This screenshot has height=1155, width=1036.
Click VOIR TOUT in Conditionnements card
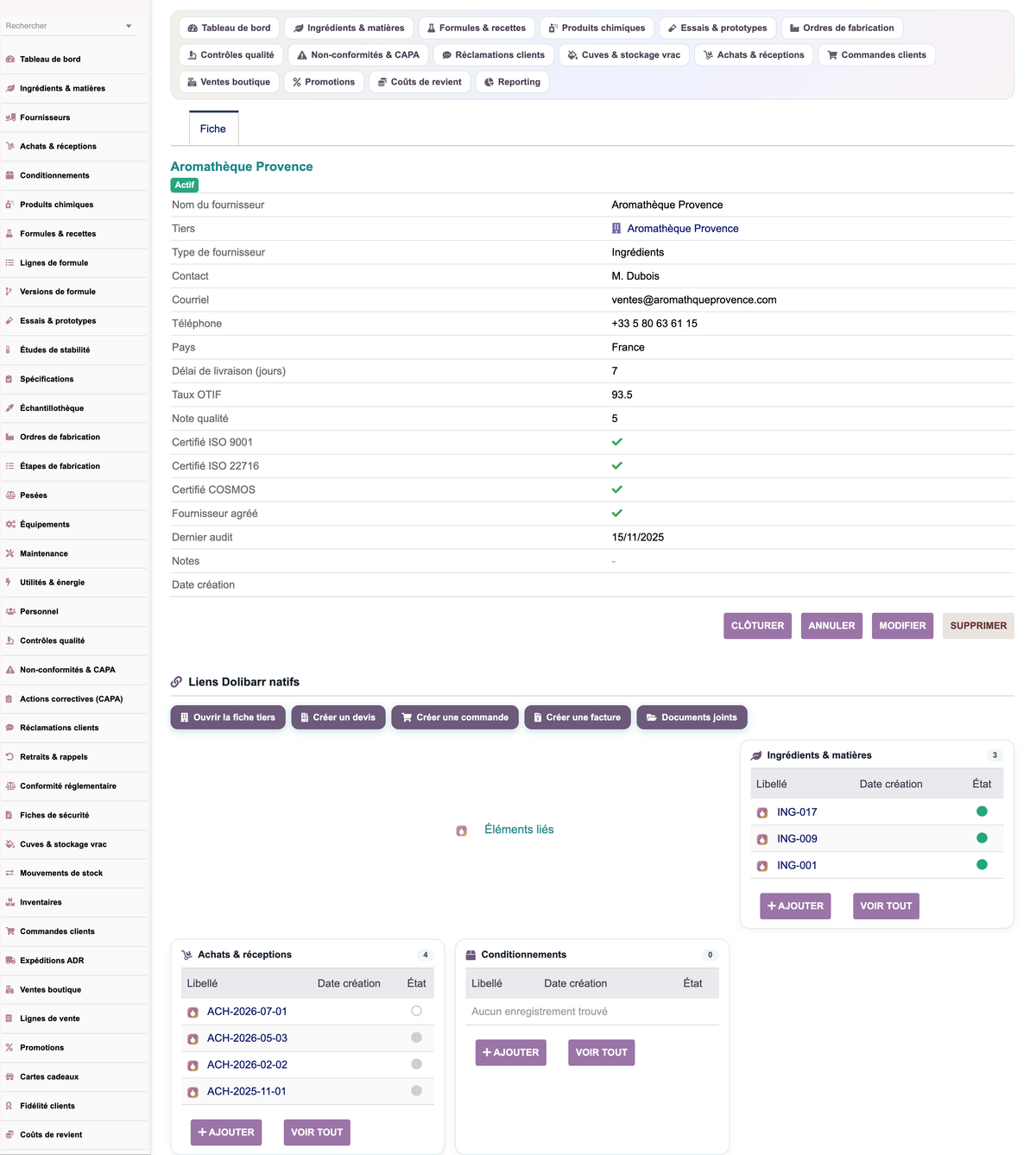coord(602,1052)
